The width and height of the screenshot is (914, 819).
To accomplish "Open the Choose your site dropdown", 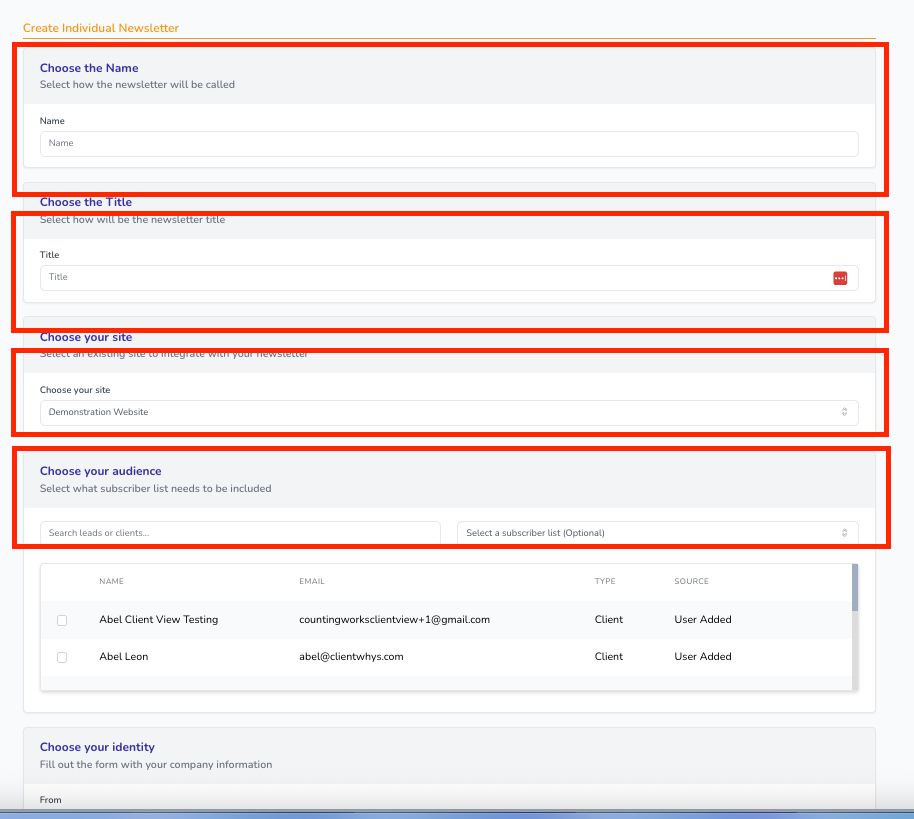I will click(448, 412).
